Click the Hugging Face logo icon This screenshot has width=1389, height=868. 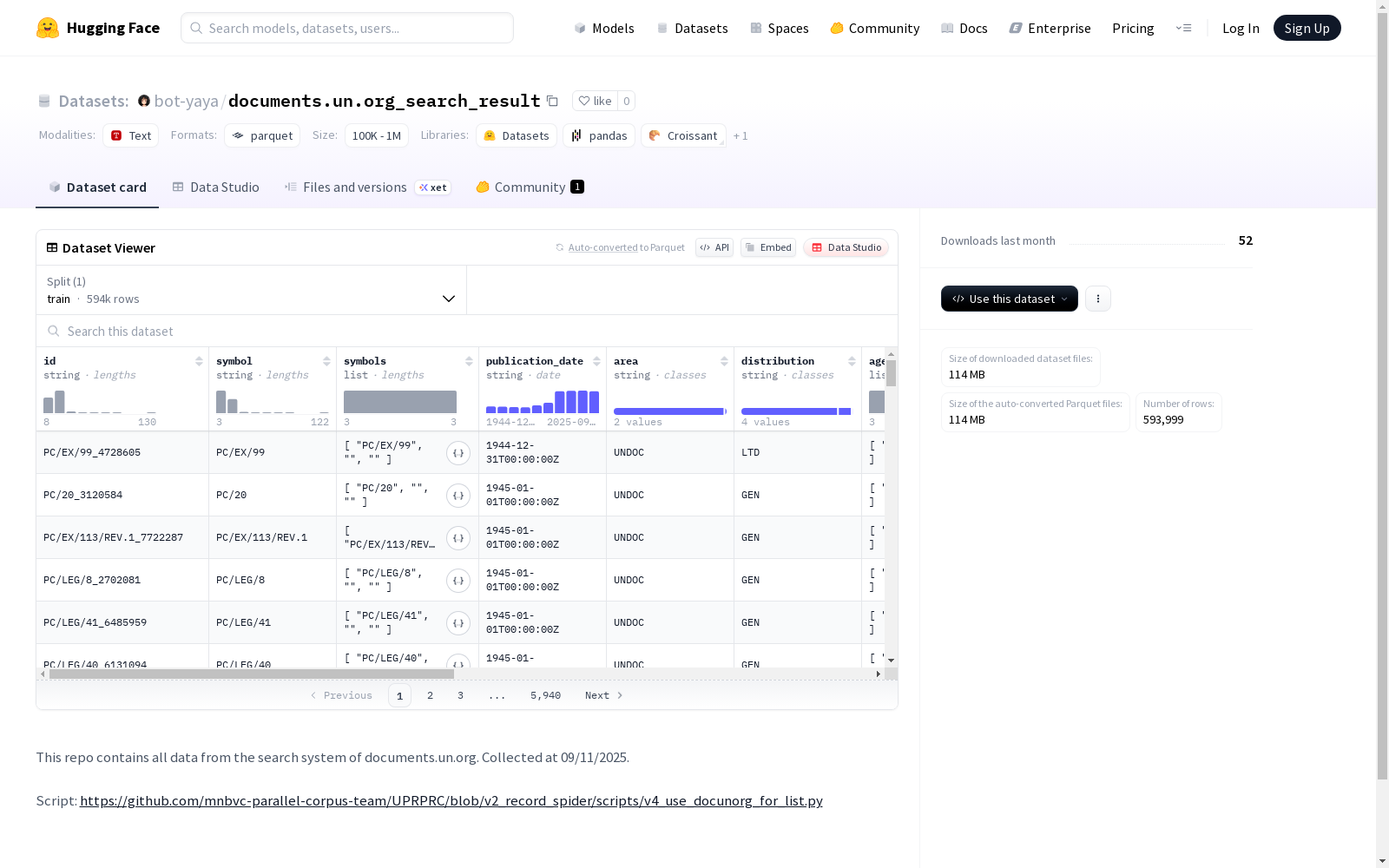(x=48, y=28)
